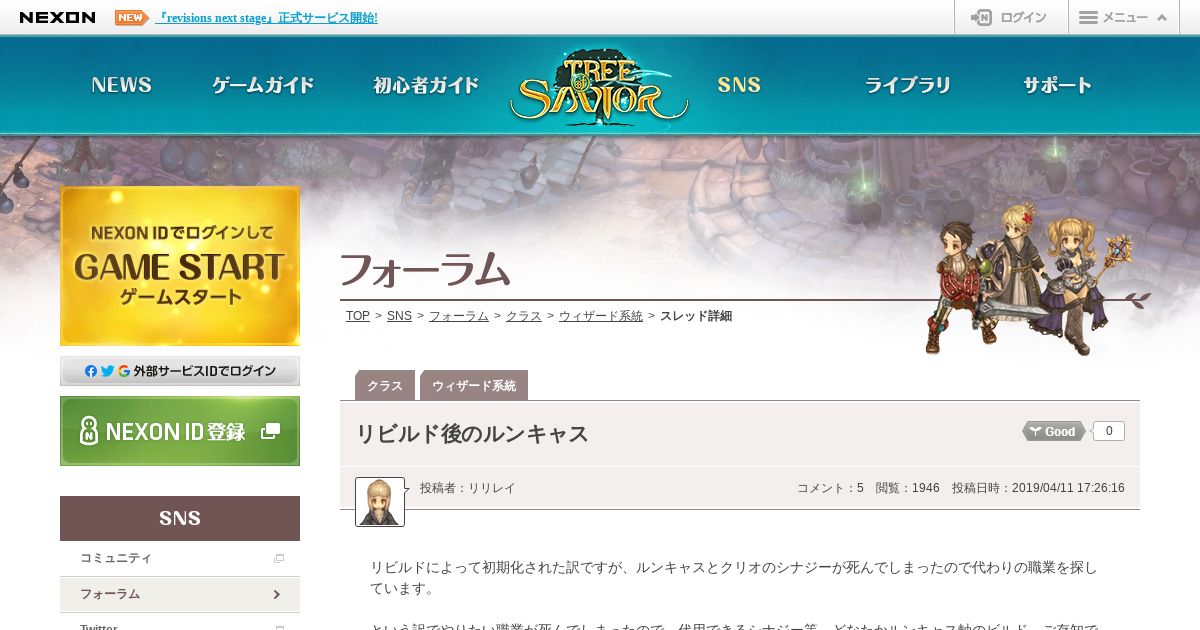Open the ゲームガイド navigation menu
Image resolution: width=1200 pixels, height=630 pixels.
pyautogui.click(x=263, y=85)
